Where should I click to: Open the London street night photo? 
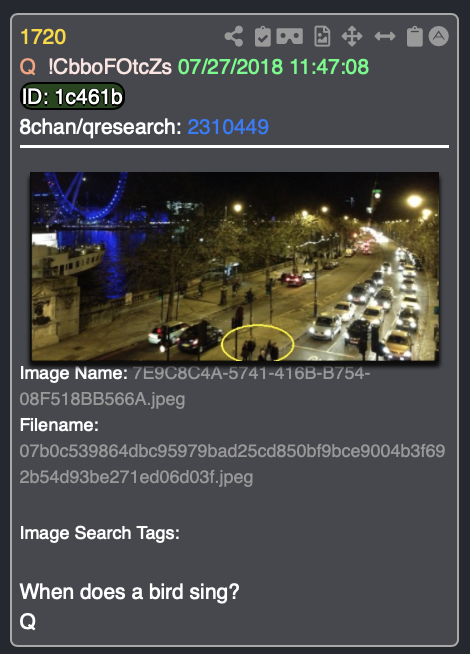tap(235, 267)
